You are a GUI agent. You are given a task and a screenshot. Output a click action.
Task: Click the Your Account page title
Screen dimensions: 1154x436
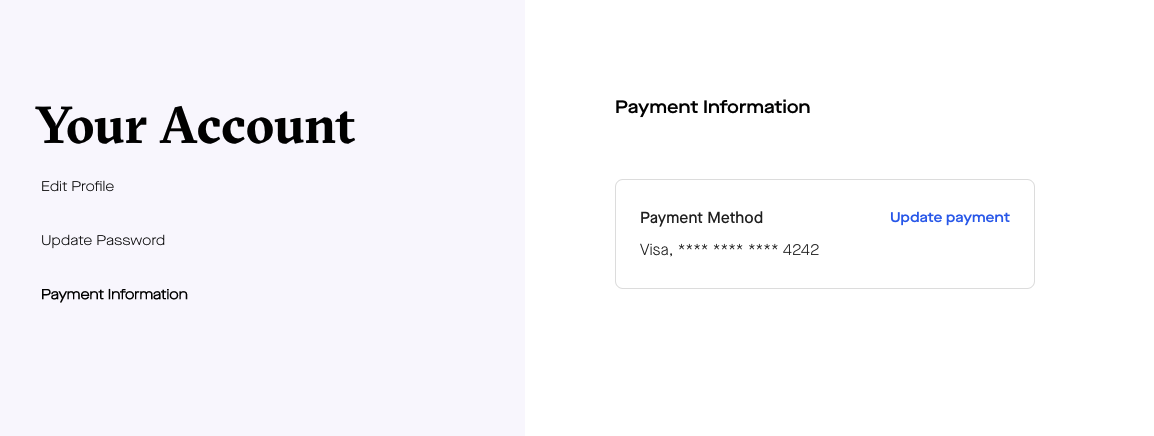point(195,126)
